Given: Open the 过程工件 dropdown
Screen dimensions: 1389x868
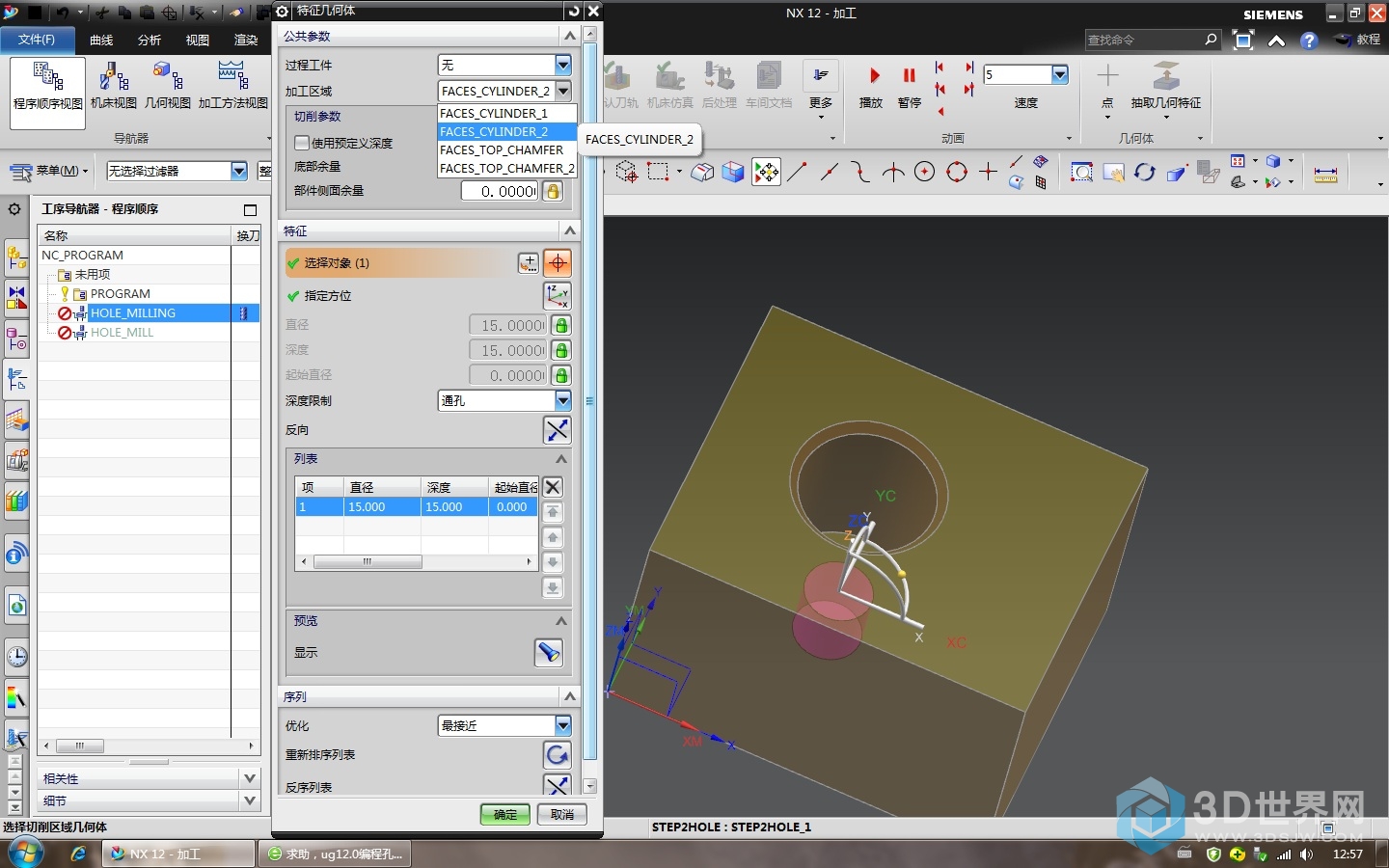Looking at the screenshot, I should [x=563, y=65].
